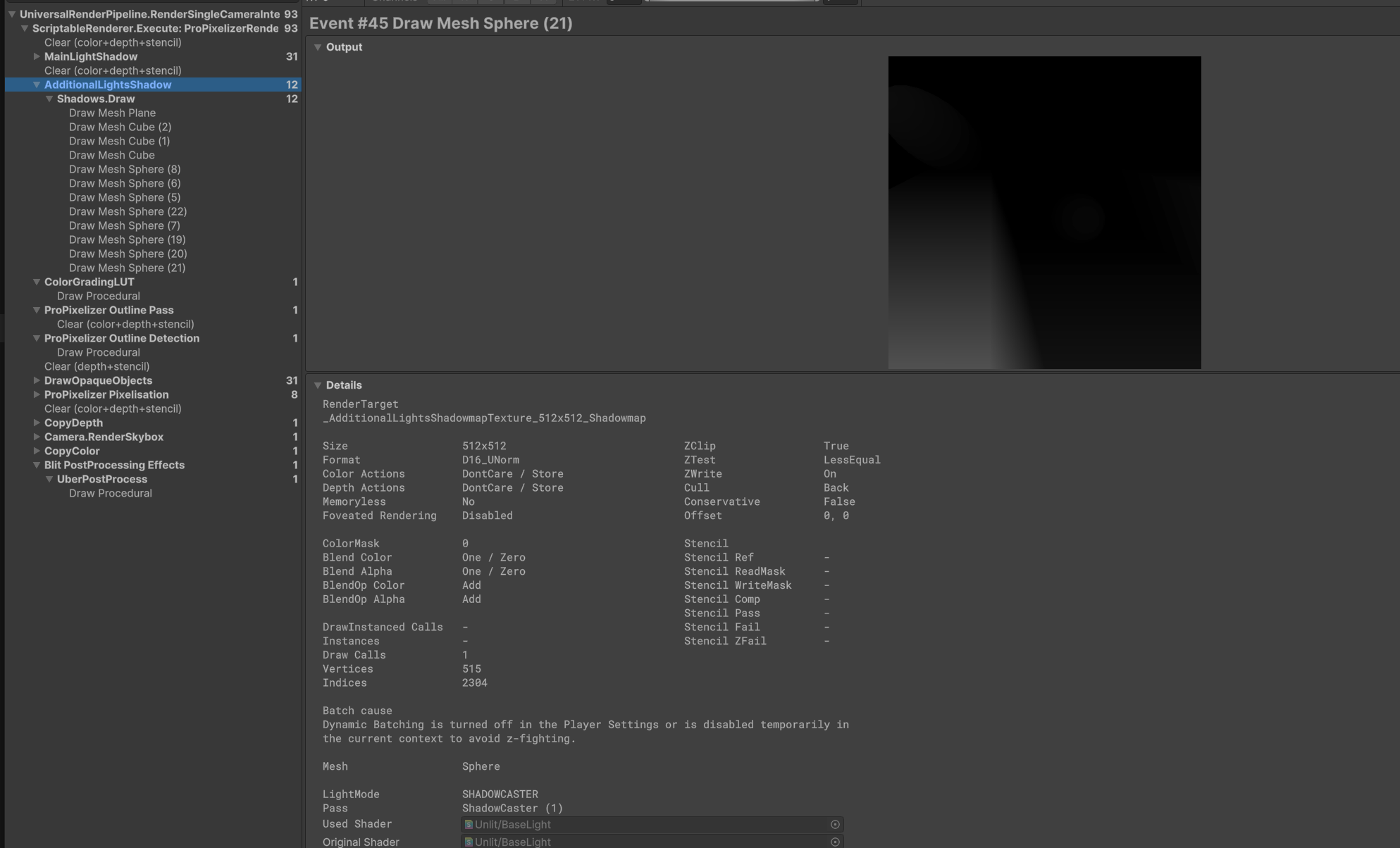Viewport: 1400px width, 848px height.
Task: Select Clear event under ProPixelizer Outline Pass
Action: (x=125, y=324)
